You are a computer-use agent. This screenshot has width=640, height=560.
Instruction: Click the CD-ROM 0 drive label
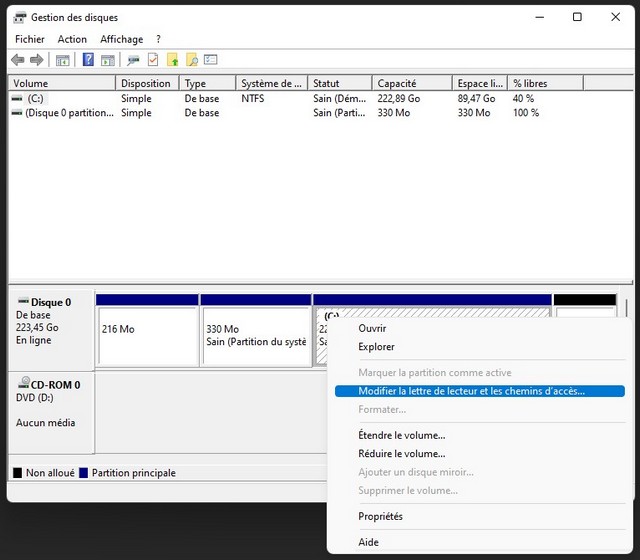[x=55, y=385]
